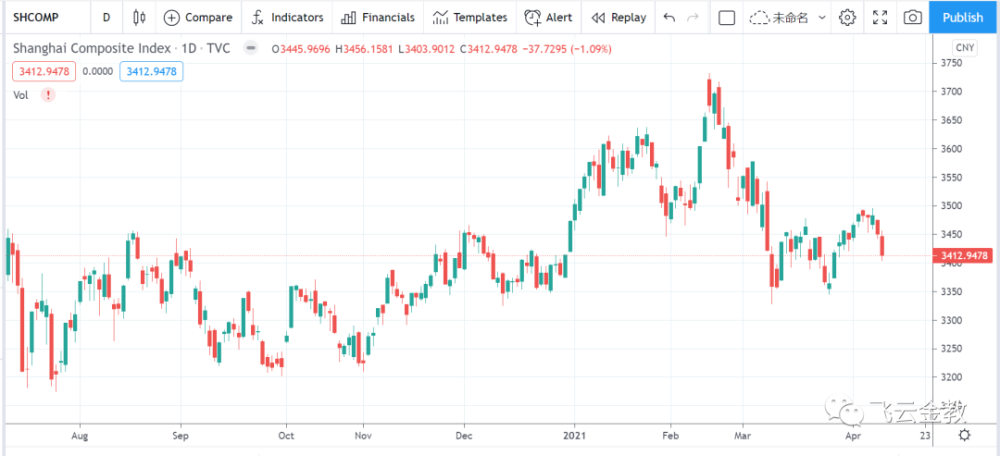Image resolution: width=1000 pixels, height=456 pixels.
Task: Open the chart layout selector square
Action: [x=727, y=17]
